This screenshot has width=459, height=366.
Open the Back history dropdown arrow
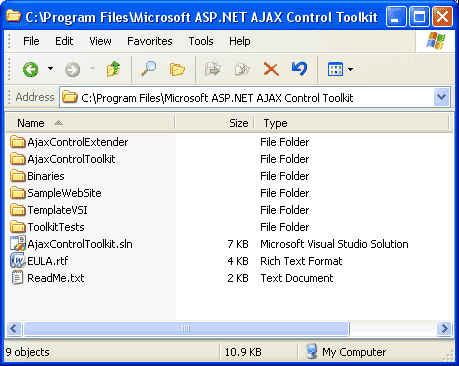50,69
